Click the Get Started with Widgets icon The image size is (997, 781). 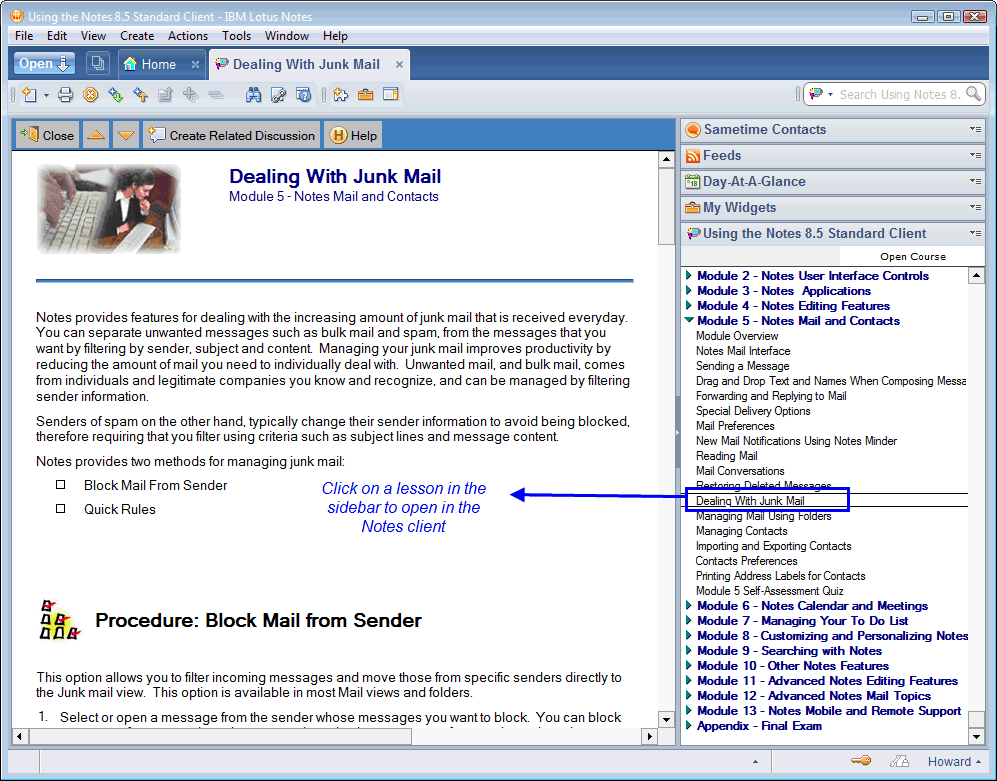pyautogui.click(x=341, y=95)
